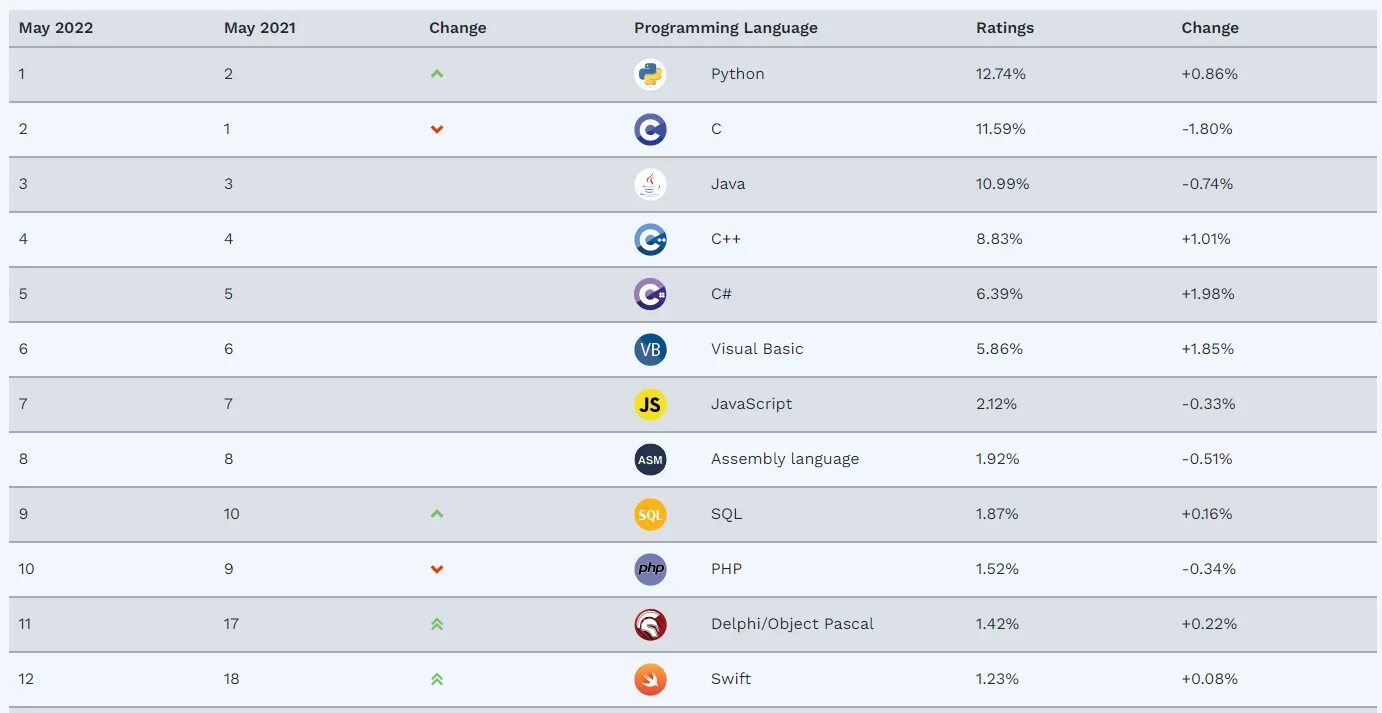Image resolution: width=1382 pixels, height=713 pixels.
Task: Click the PHP logo icon
Action: coord(650,569)
